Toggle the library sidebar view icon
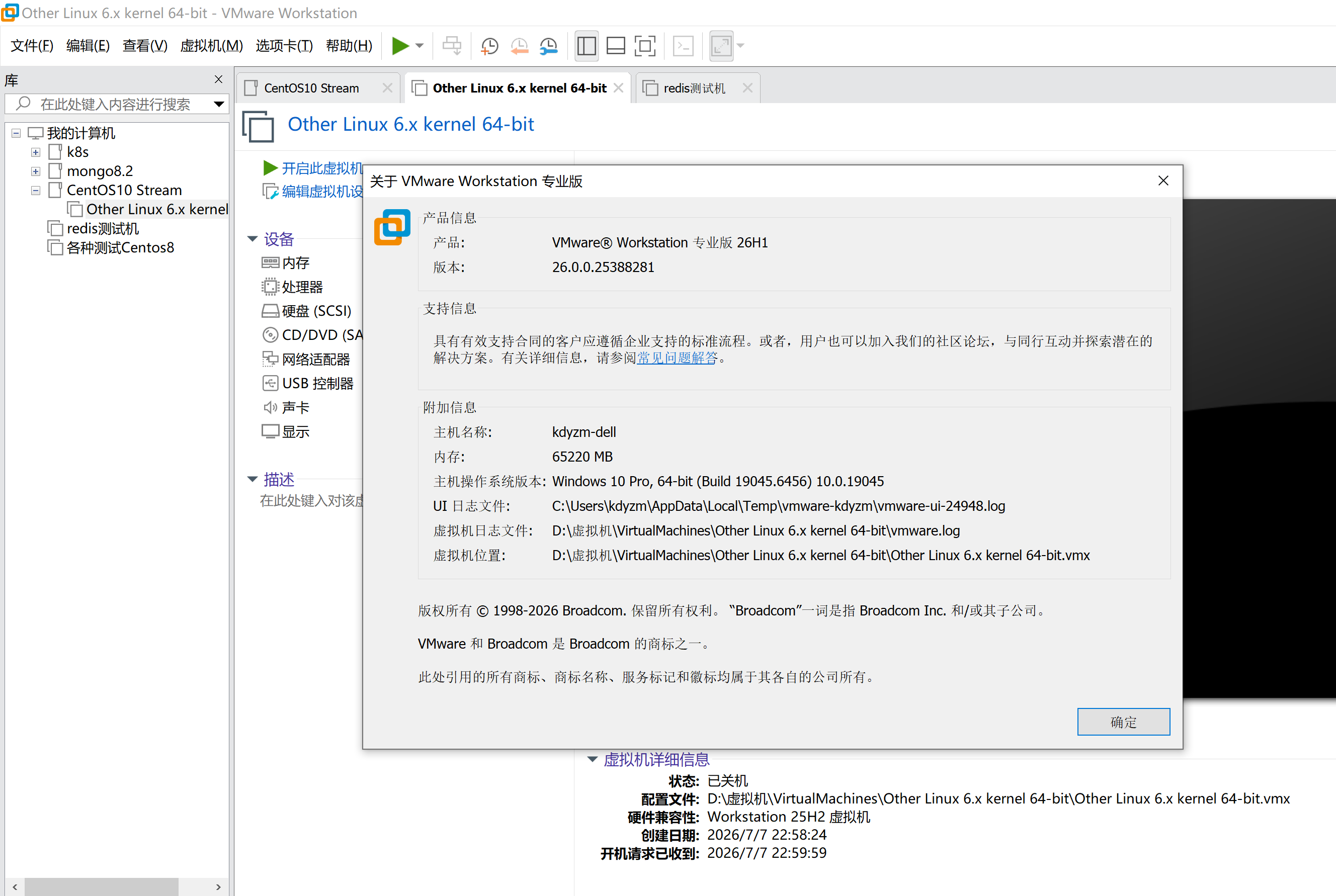This screenshot has height=896, width=1336. pos(587,46)
